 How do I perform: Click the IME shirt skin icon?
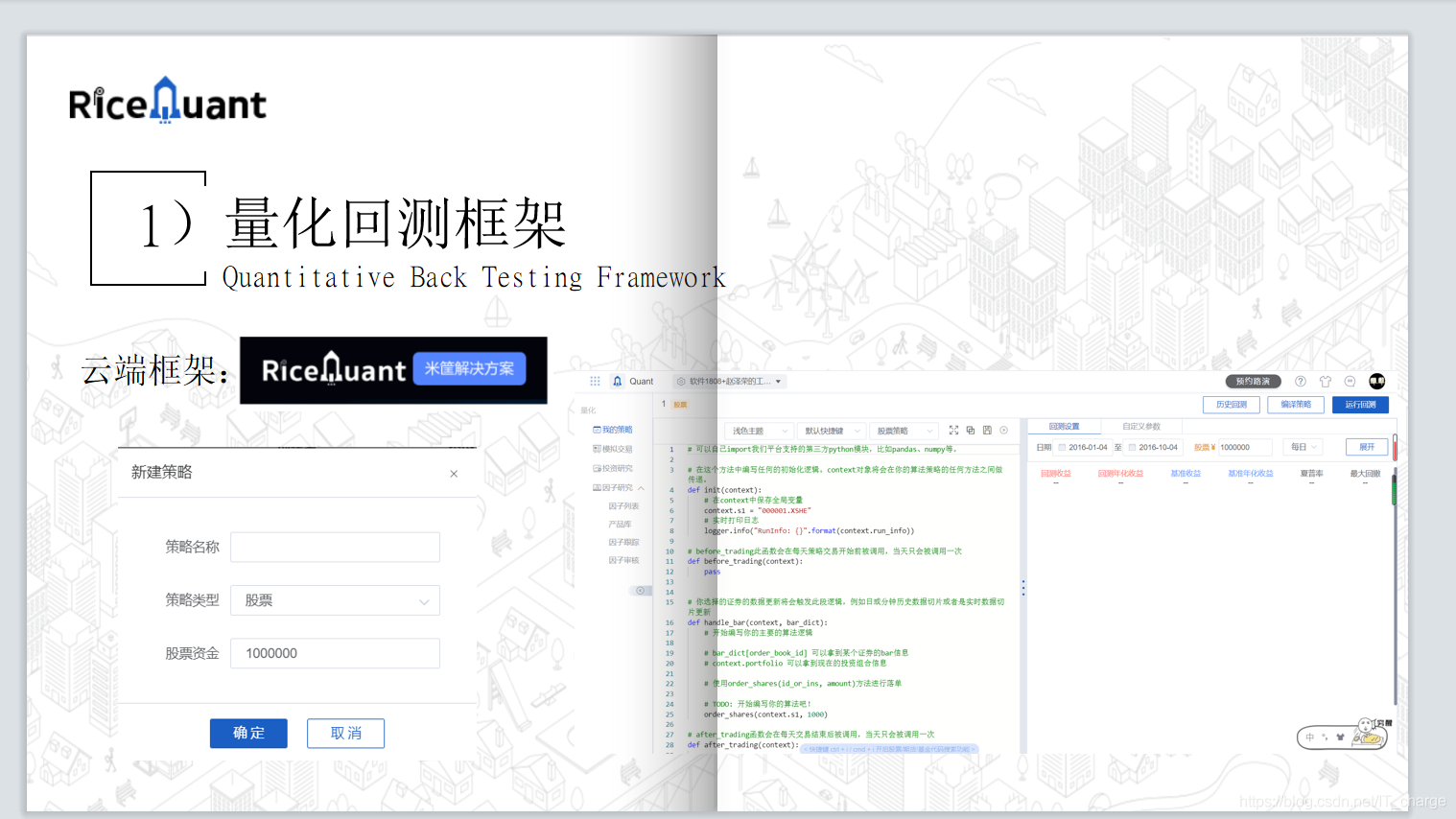click(x=1340, y=737)
